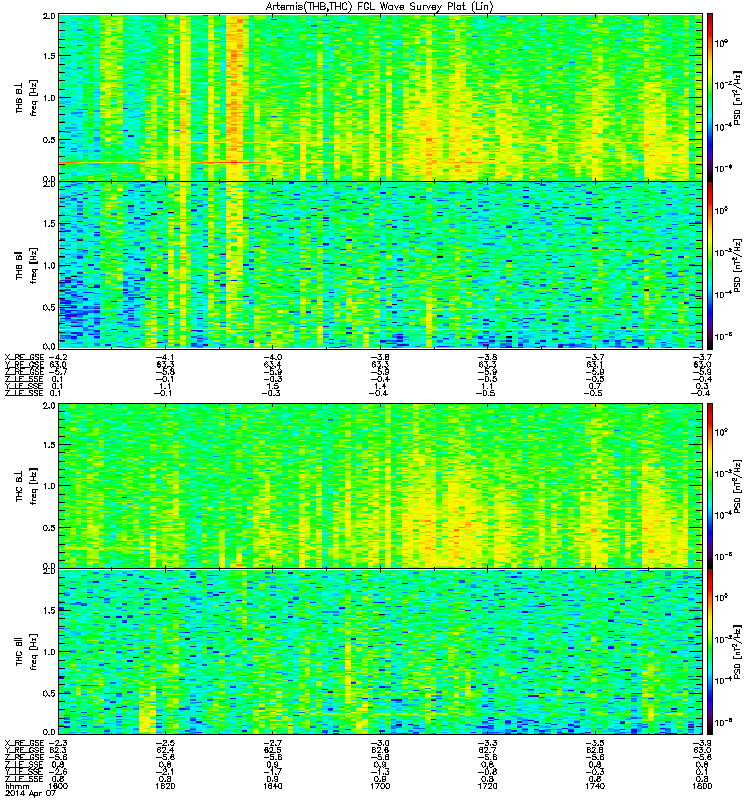Viewport: 750px width, 800px height.
Task: Click the THB X position value '-4.1'
Action: [165, 357]
